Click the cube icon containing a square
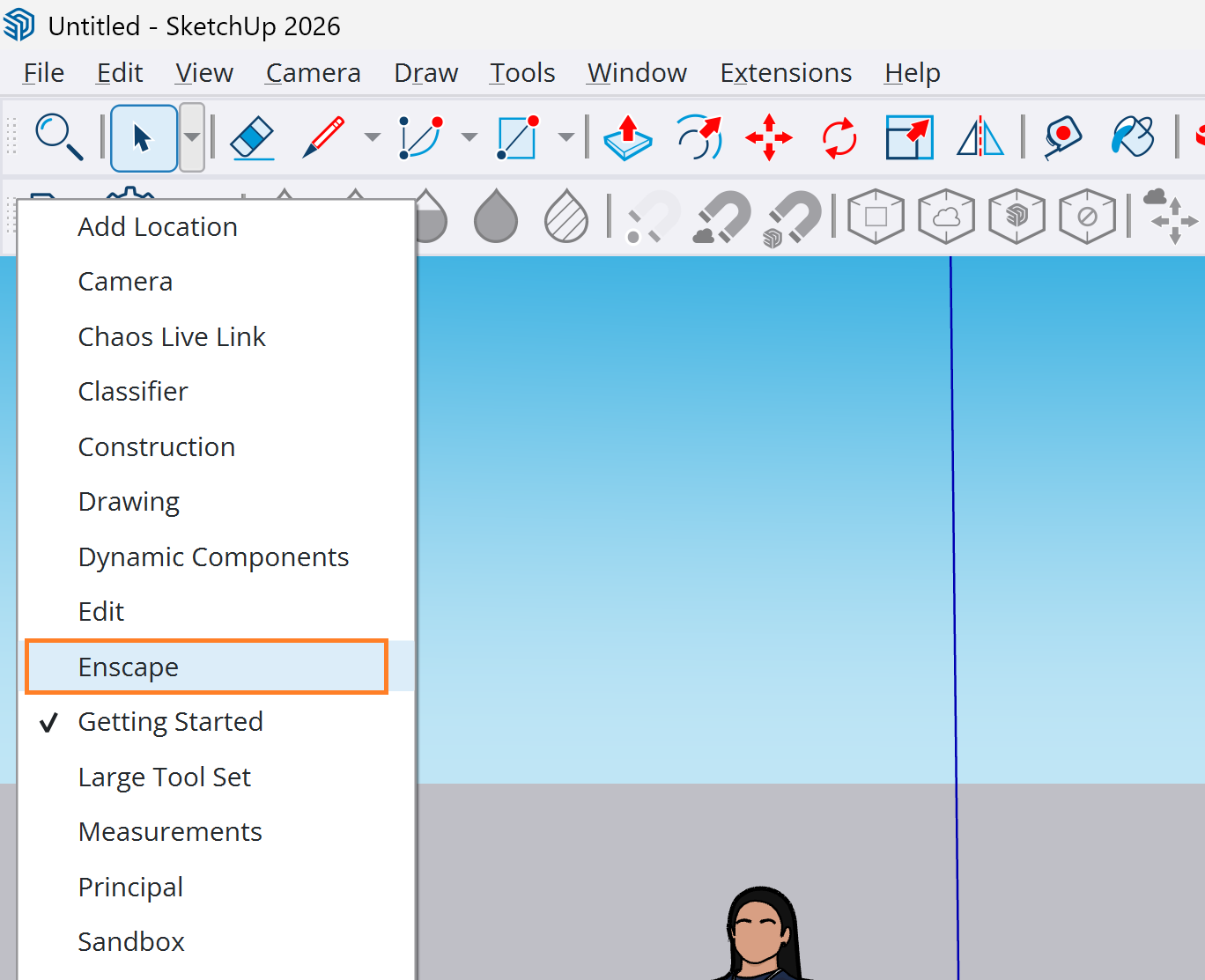The image size is (1205, 980). point(876,216)
